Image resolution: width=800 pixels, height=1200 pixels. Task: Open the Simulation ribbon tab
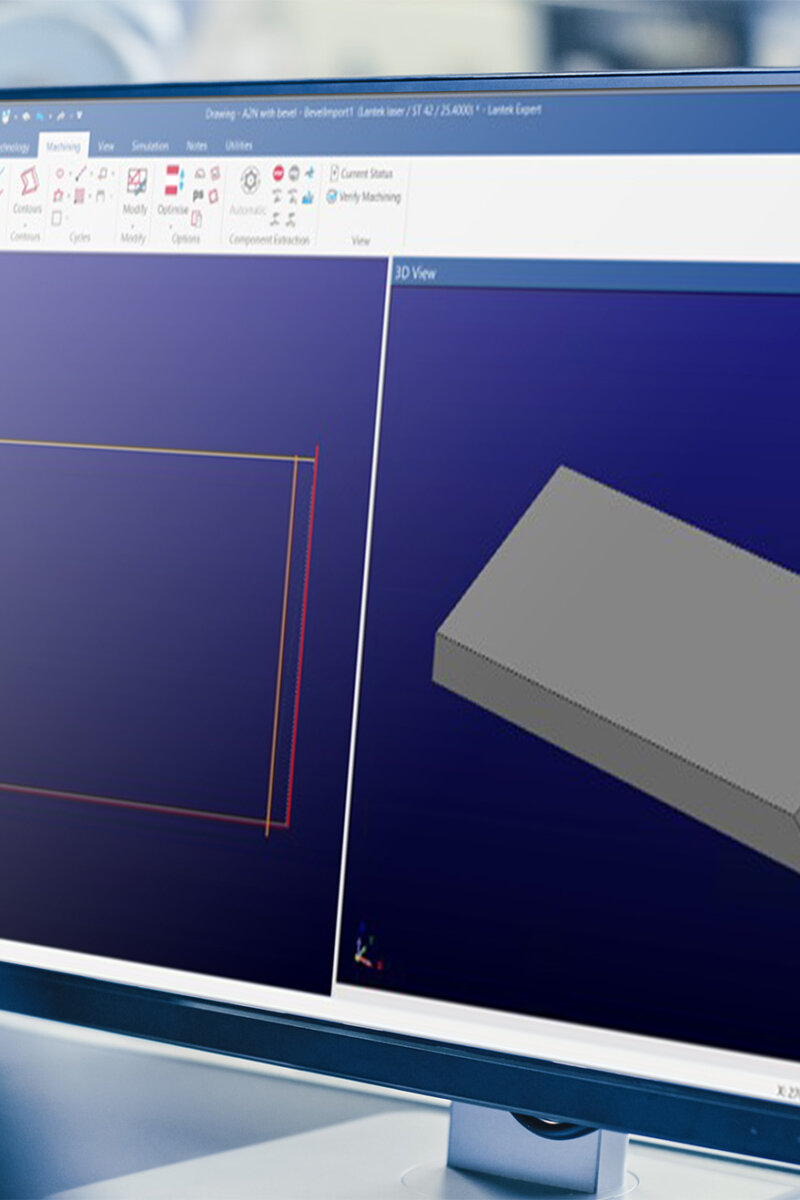click(x=150, y=146)
